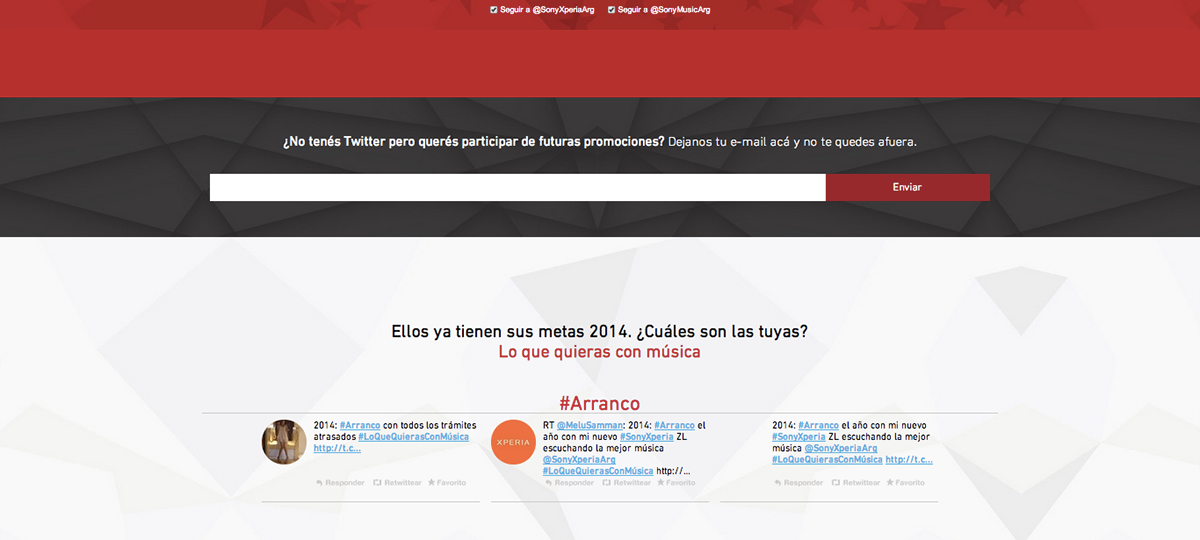Uncheck Seguir a @SonyXperiaArg checkbox
Screen dimensions: 1200x540
point(494,10)
